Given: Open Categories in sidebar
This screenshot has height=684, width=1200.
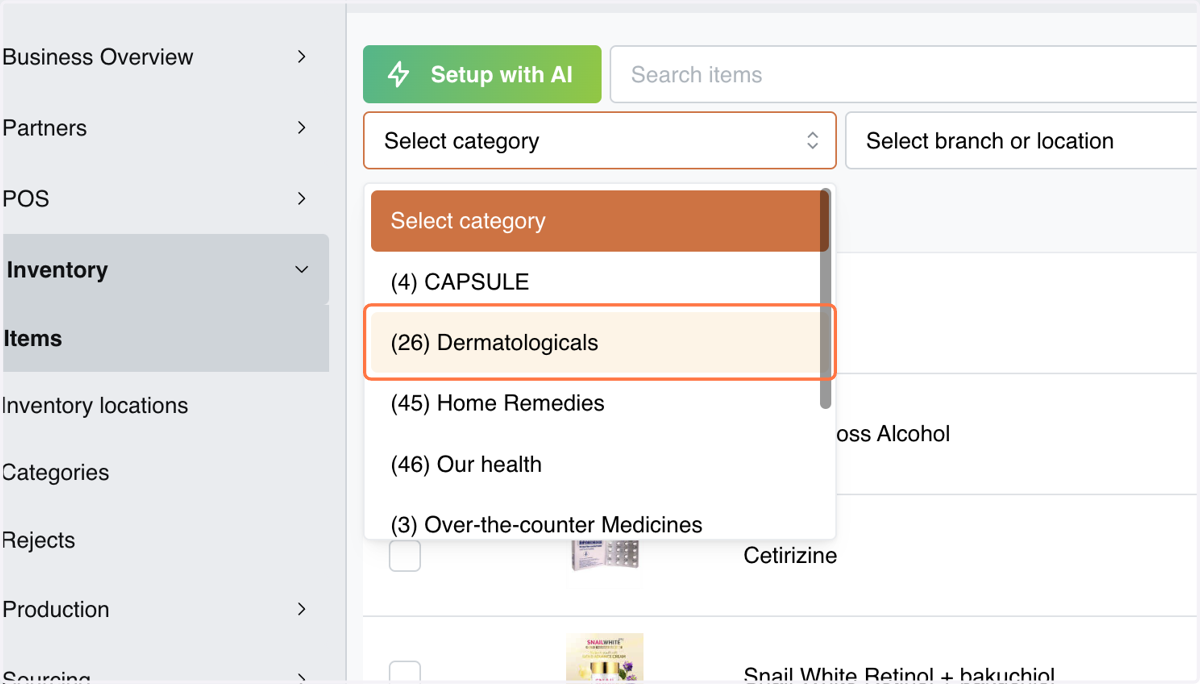Looking at the screenshot, I should (x=56, y=473).
